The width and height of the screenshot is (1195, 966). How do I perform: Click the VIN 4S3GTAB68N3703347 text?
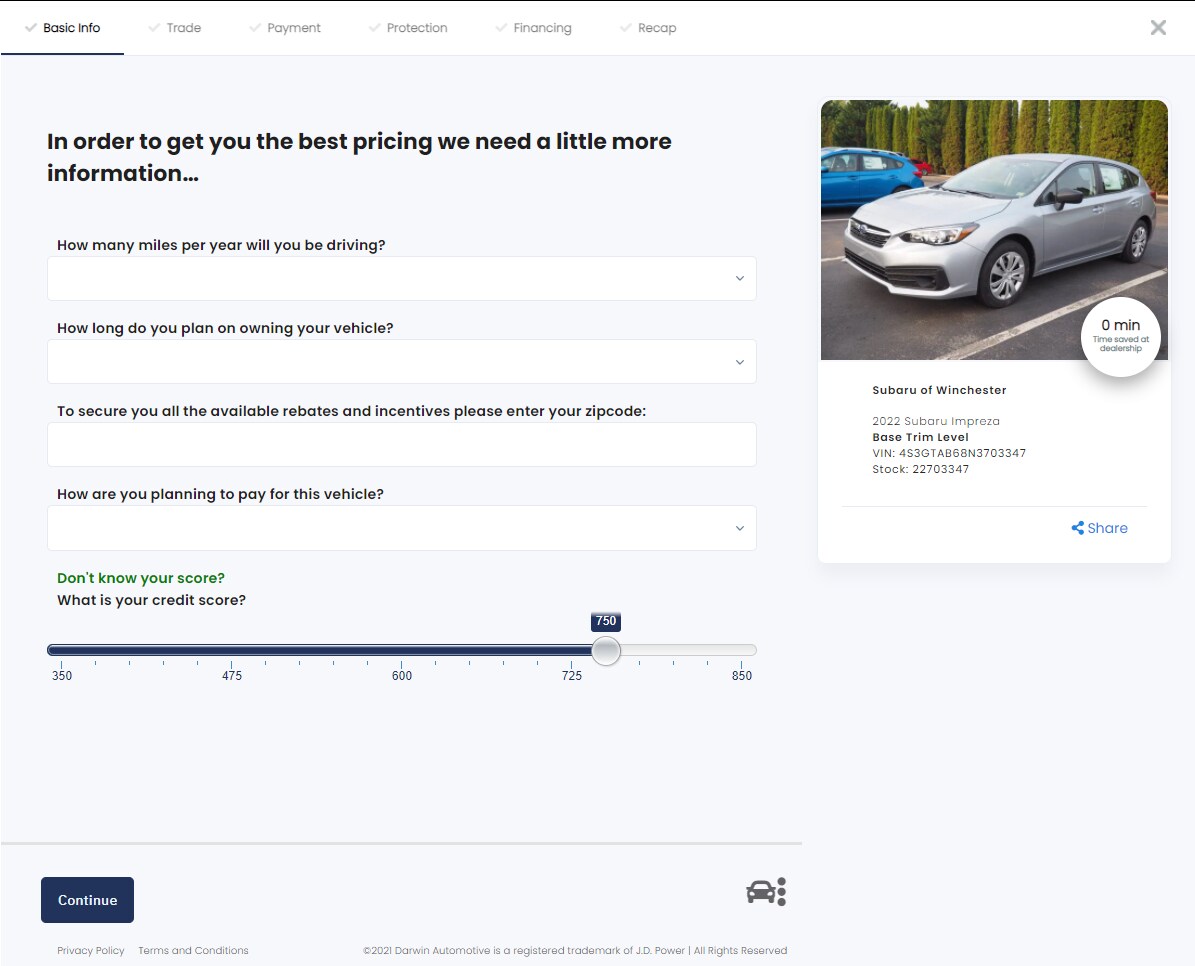(x=949, y=453)
